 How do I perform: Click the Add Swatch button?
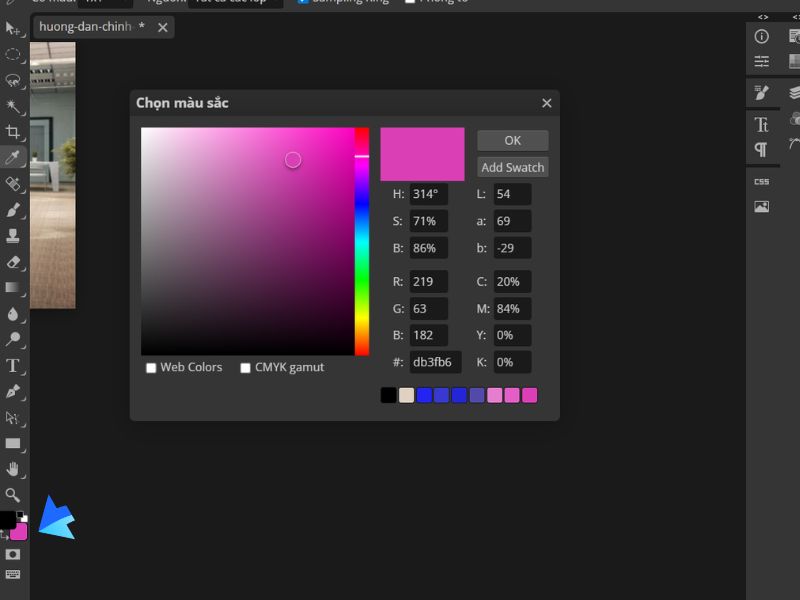pos(513,167)
